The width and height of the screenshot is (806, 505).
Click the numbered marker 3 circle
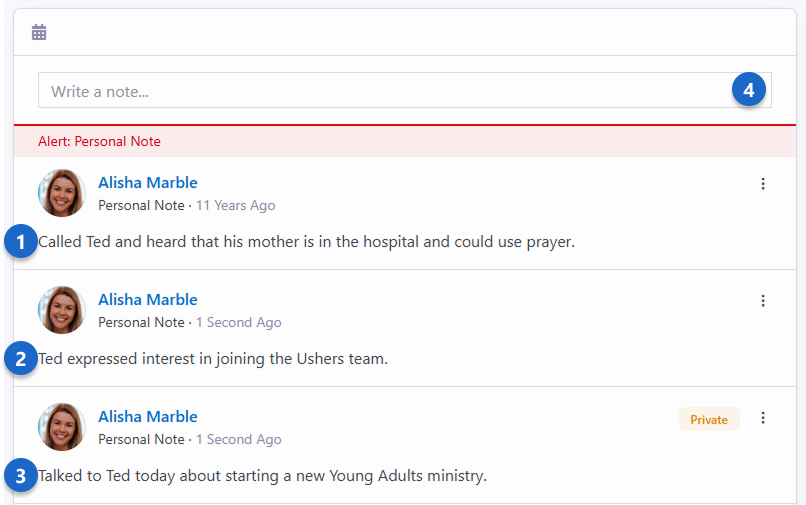tap(21, 476)
